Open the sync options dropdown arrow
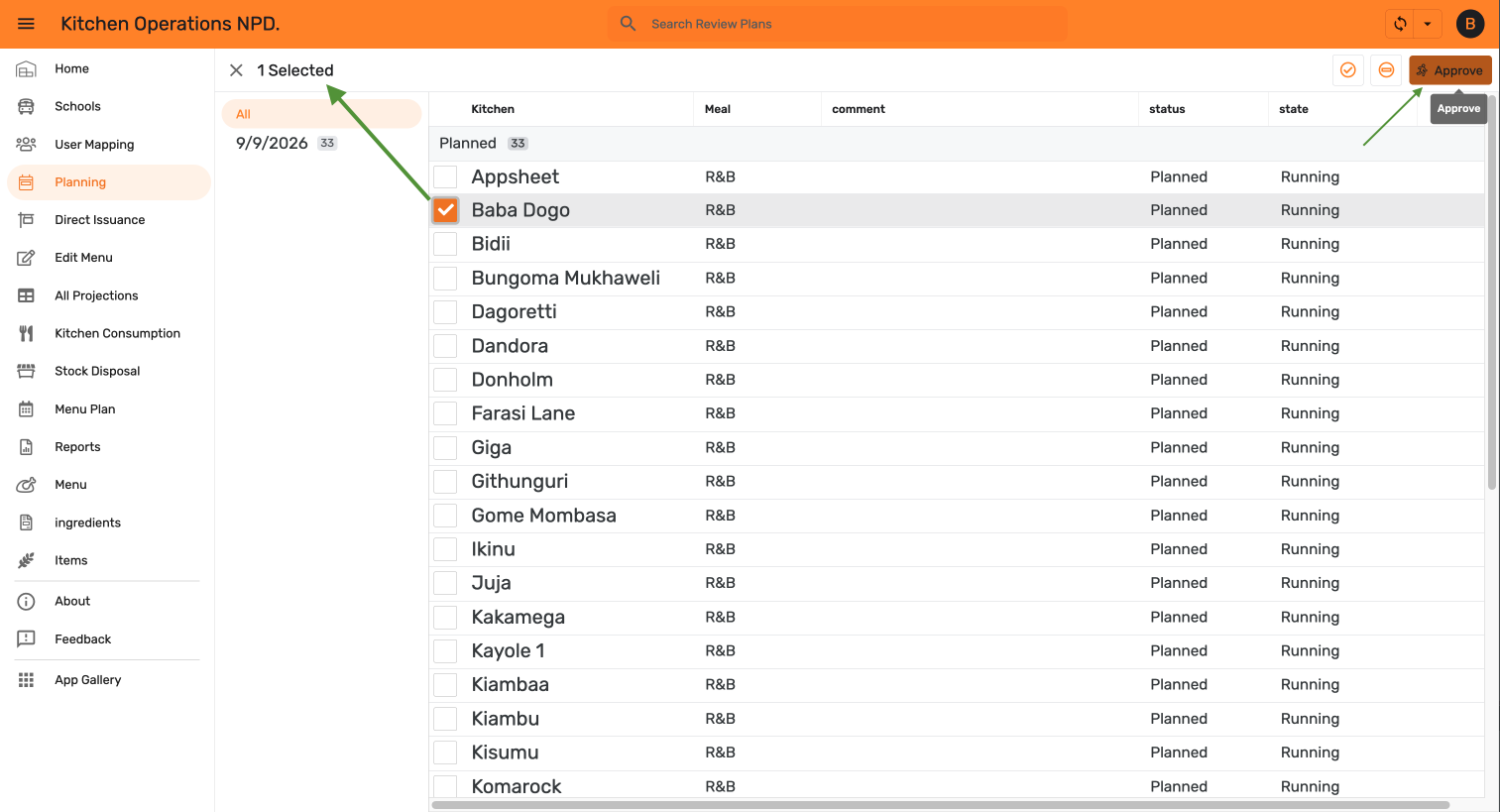Screen dimensions: 1500x812 (1428, 24)
